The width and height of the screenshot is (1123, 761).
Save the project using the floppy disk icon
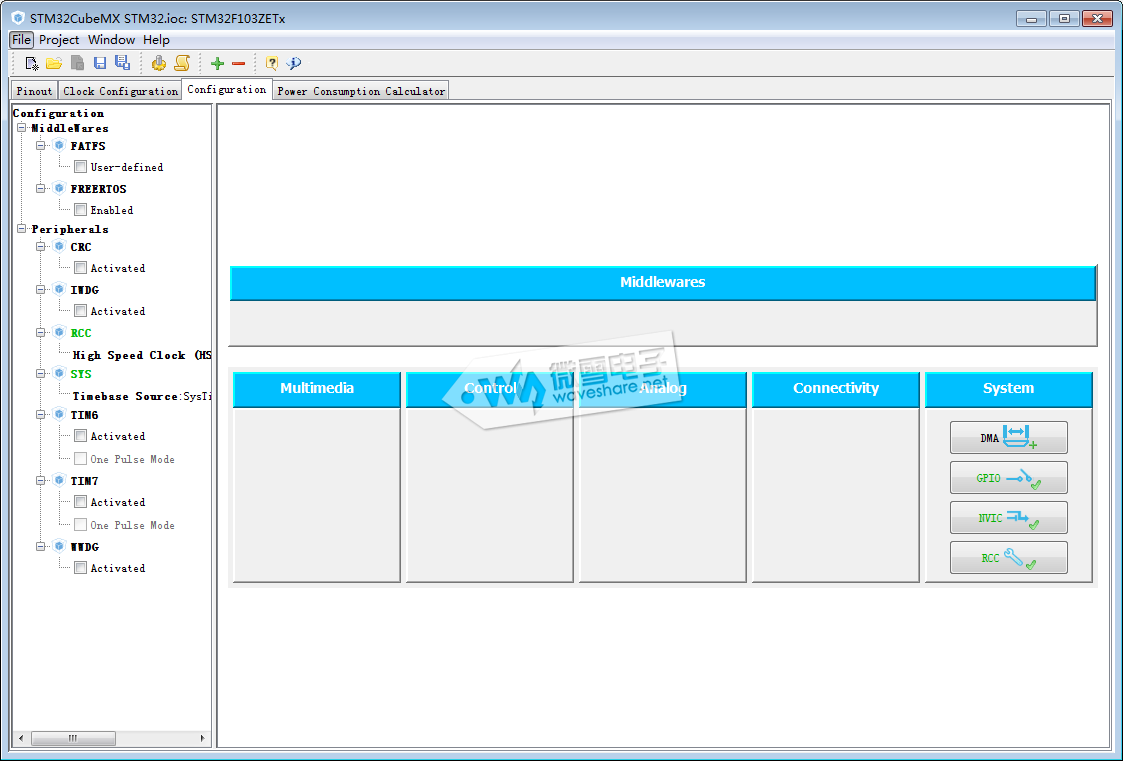coord(100,64)
